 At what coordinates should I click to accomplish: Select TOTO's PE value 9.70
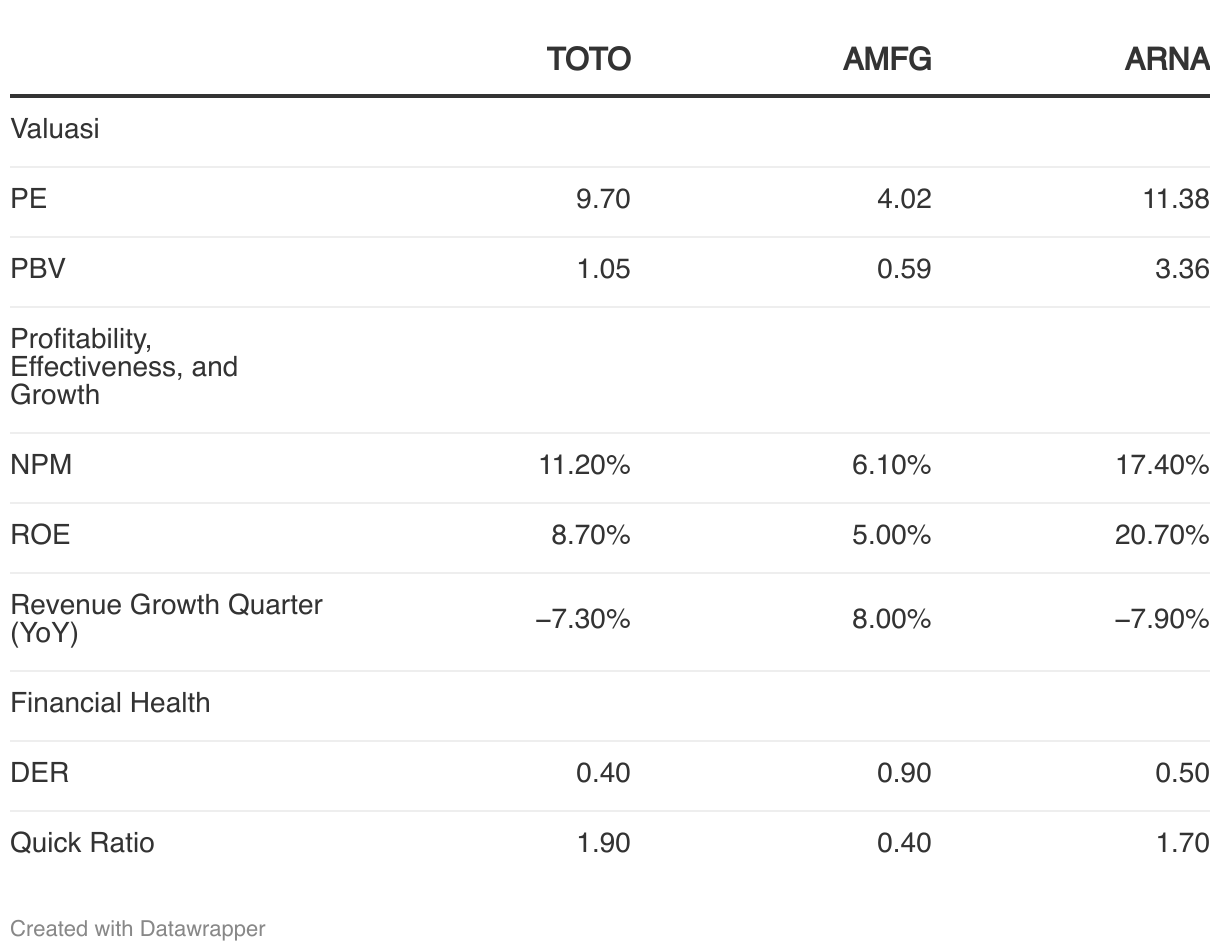[x=603, y=199]
